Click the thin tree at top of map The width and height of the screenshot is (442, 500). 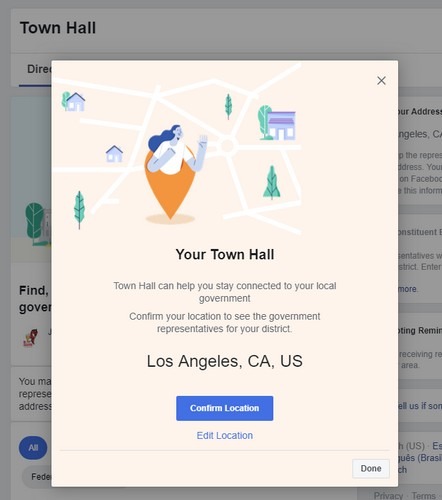click(x=228, y=106)
